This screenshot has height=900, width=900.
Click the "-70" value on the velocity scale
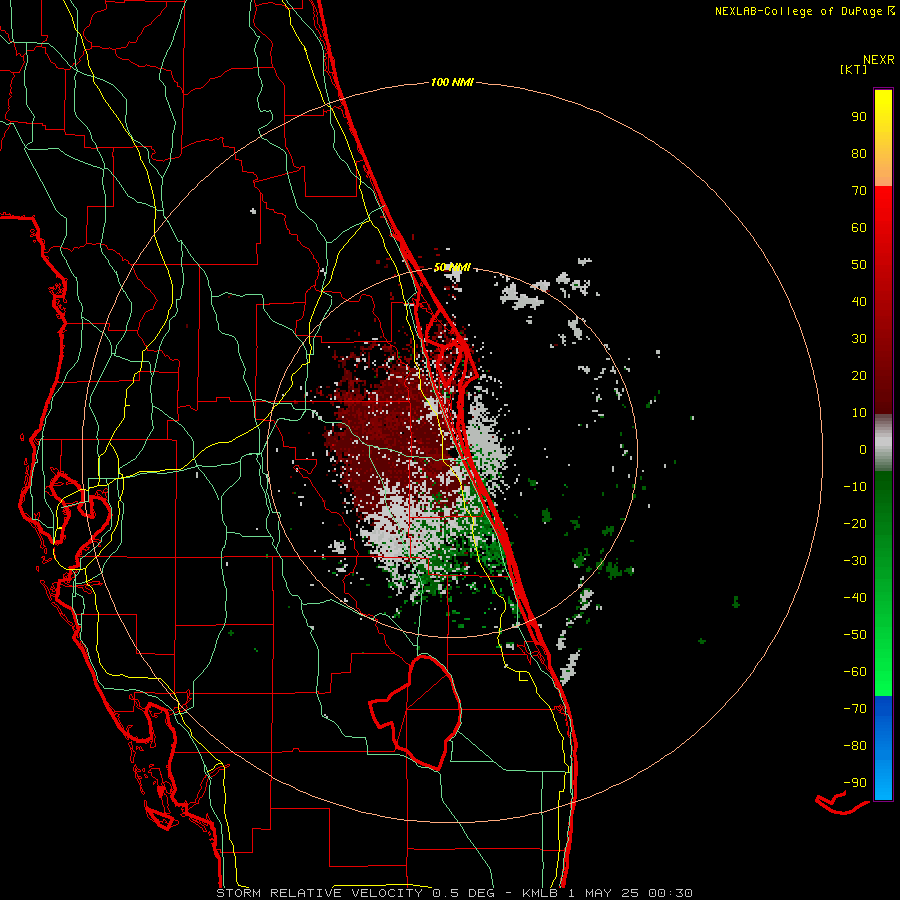click(x=855, y=709)
